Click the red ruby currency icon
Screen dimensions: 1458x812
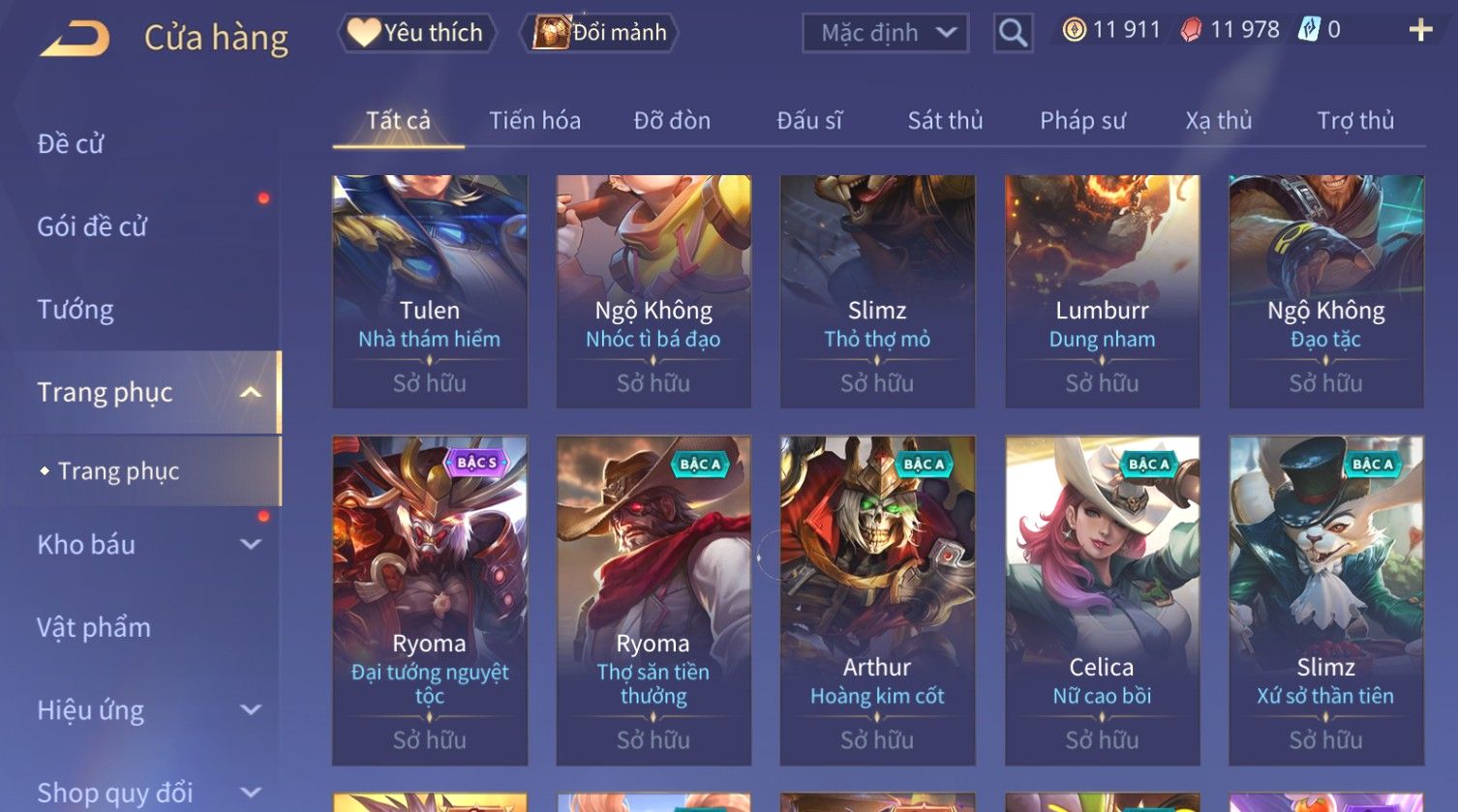click(x=1191, y=31)
